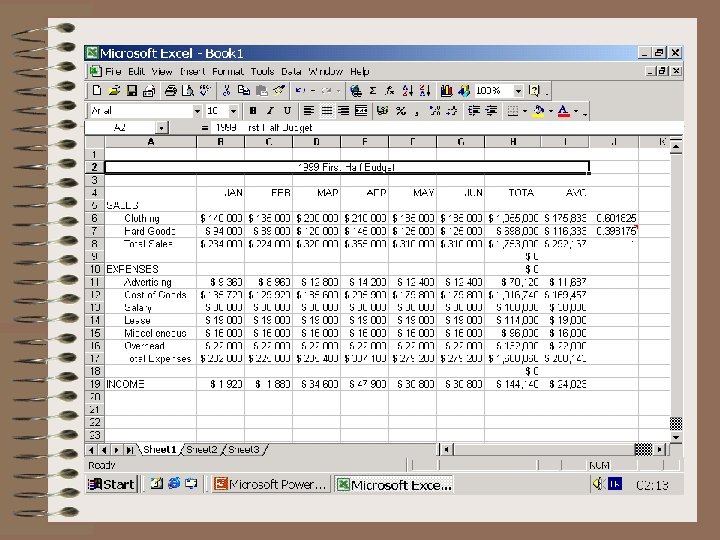Toggle Align Left
The image size is (720, 540).
point(309,111)
